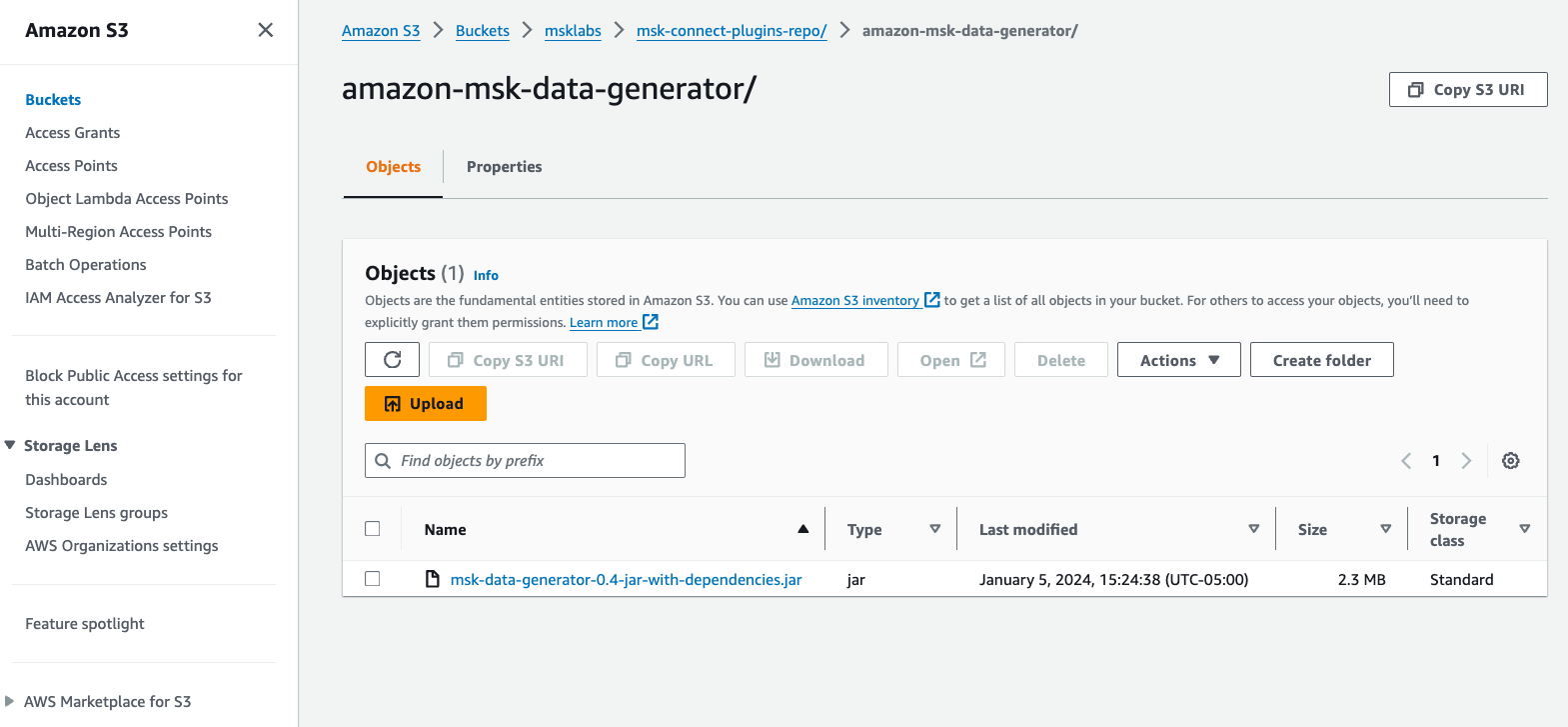Screen dimensions: 1568x727
Task: Click the refresh objects icon button
Action: (x=393, y=360)
